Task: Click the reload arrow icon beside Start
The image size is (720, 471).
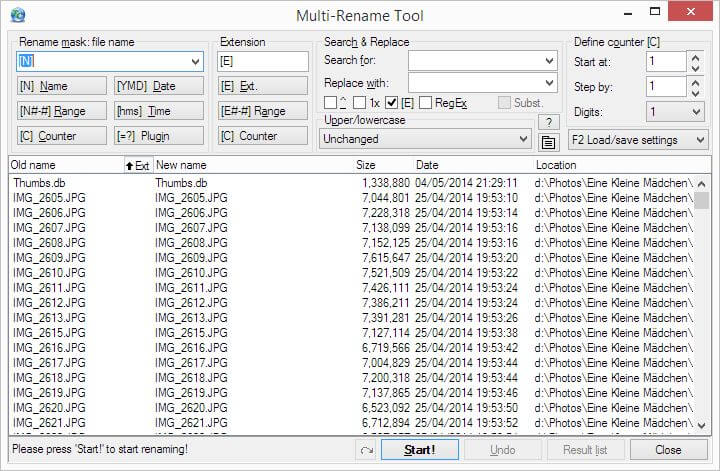Action: 366,450
